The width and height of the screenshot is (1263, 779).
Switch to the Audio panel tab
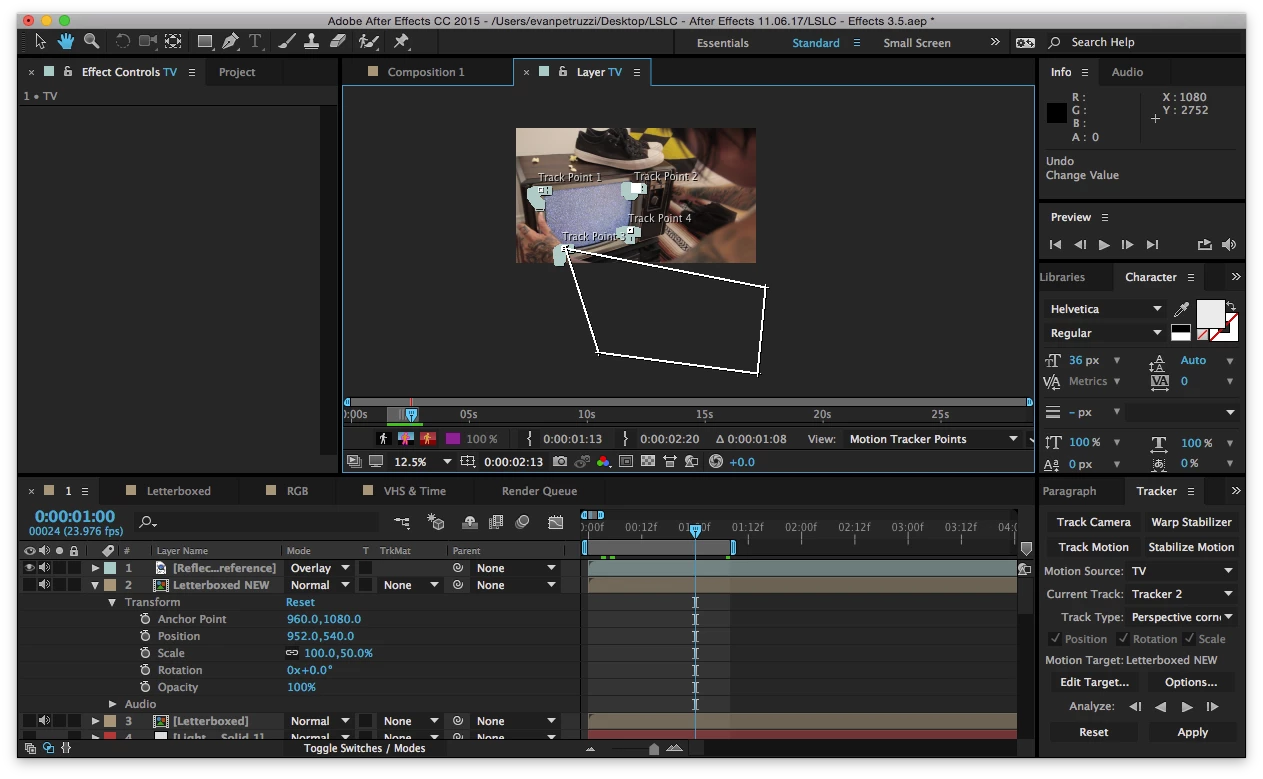[x=1127, y=72]
